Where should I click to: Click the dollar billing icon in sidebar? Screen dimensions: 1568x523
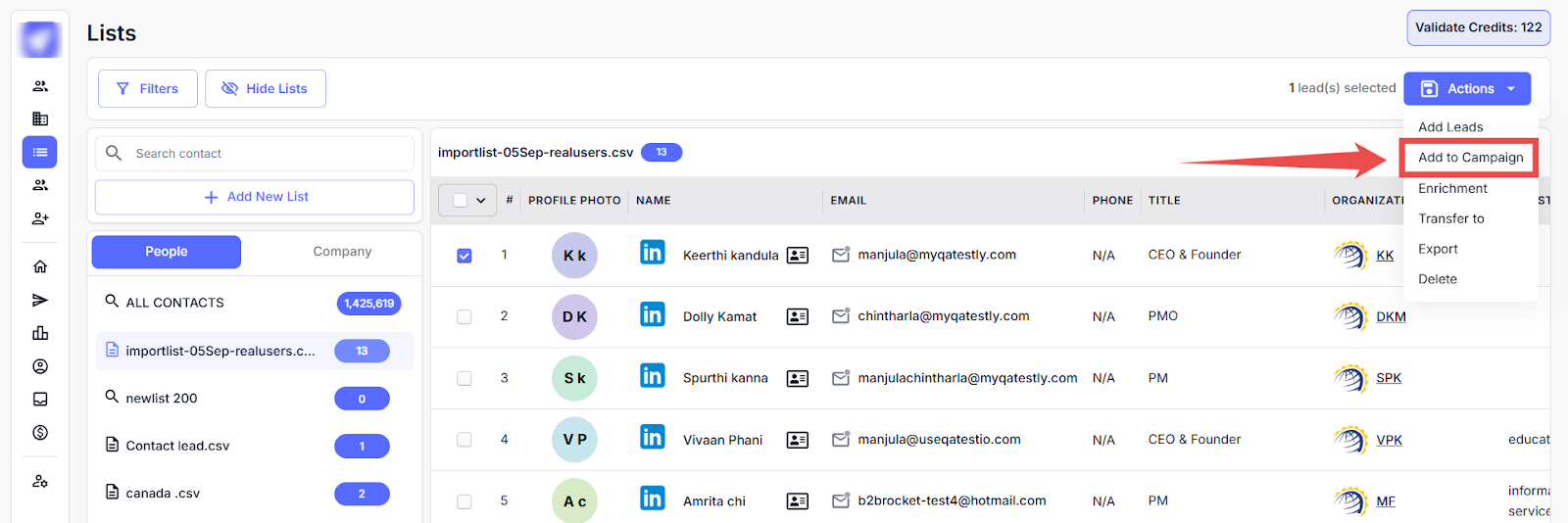(40, 432)
